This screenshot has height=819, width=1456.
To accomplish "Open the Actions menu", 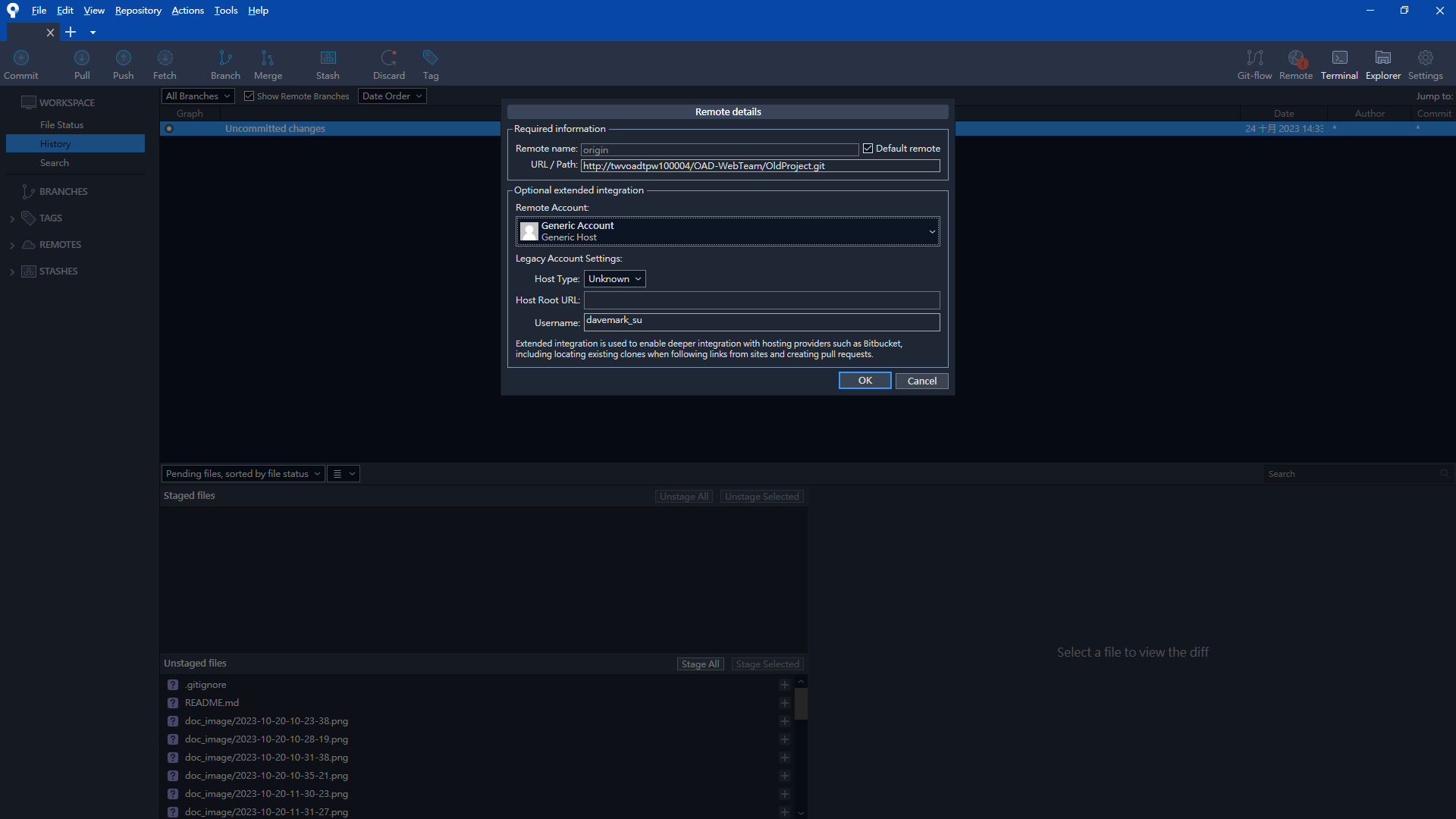I will (x=187, y=11).
